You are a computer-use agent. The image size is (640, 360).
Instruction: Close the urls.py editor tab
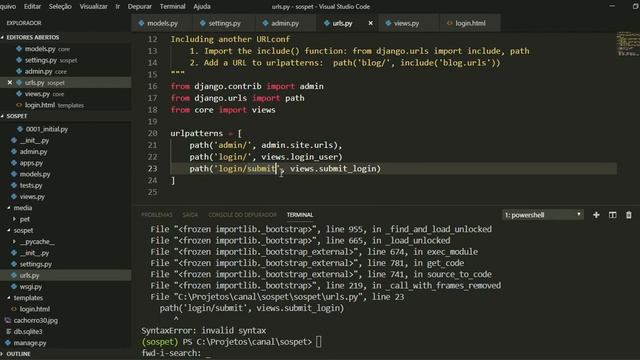tap(371, 23)
